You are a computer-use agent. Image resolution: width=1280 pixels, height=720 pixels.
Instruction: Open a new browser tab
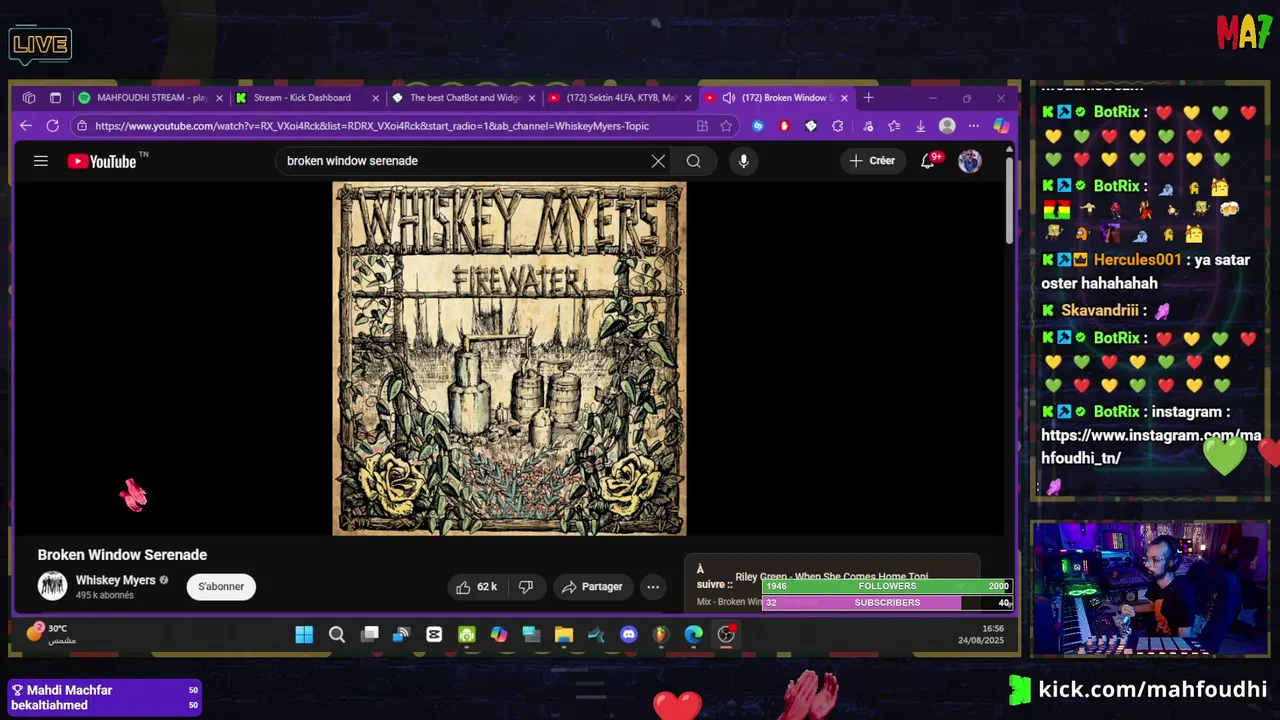coord(868,98)
